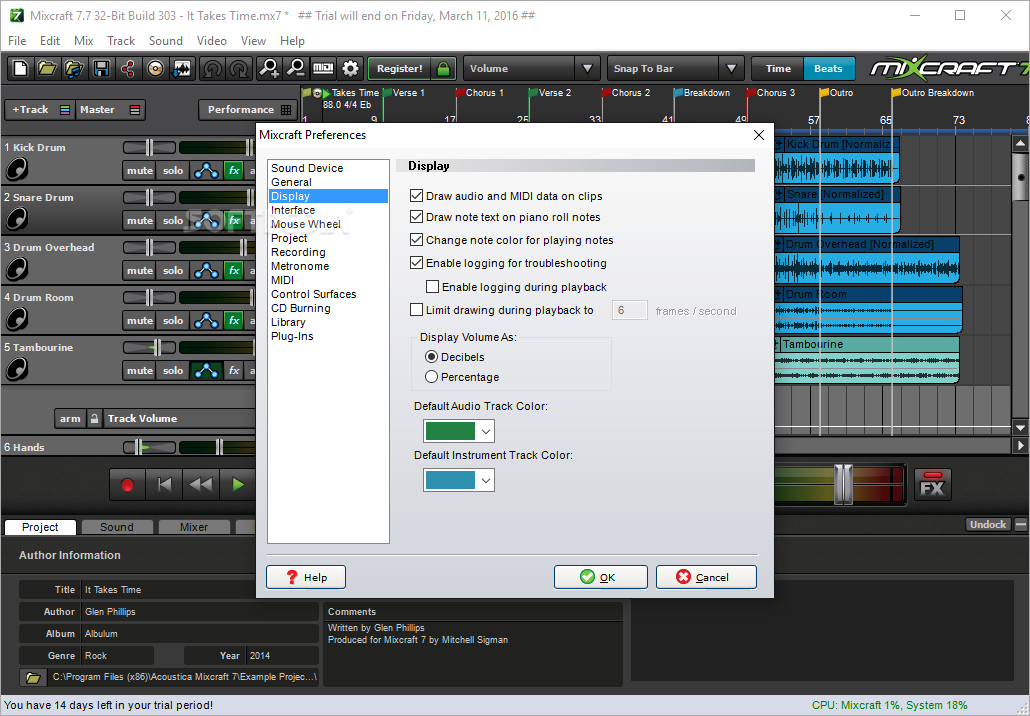The width and height of the screenshot is (1030, 716).
Task: Click the Mix Down to Audio icon
Action: 182,68
